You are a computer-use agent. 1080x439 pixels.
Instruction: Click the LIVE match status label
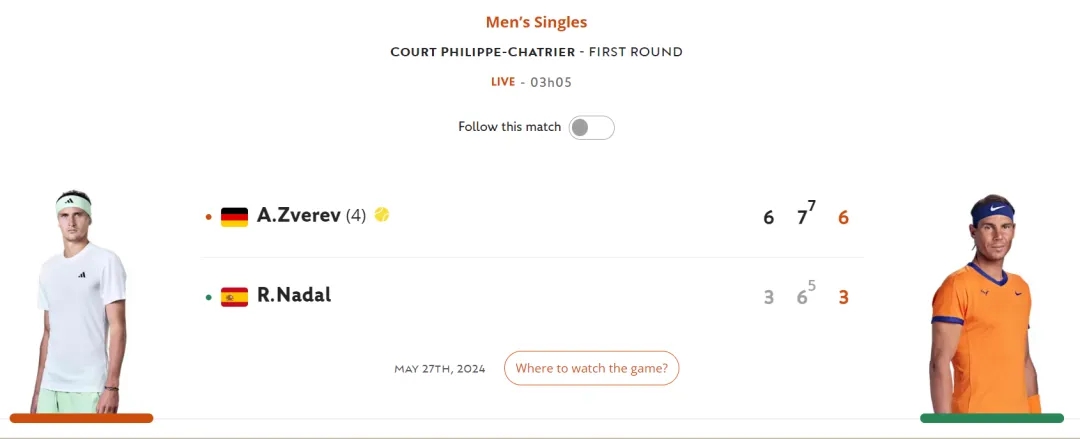(503, 82)
